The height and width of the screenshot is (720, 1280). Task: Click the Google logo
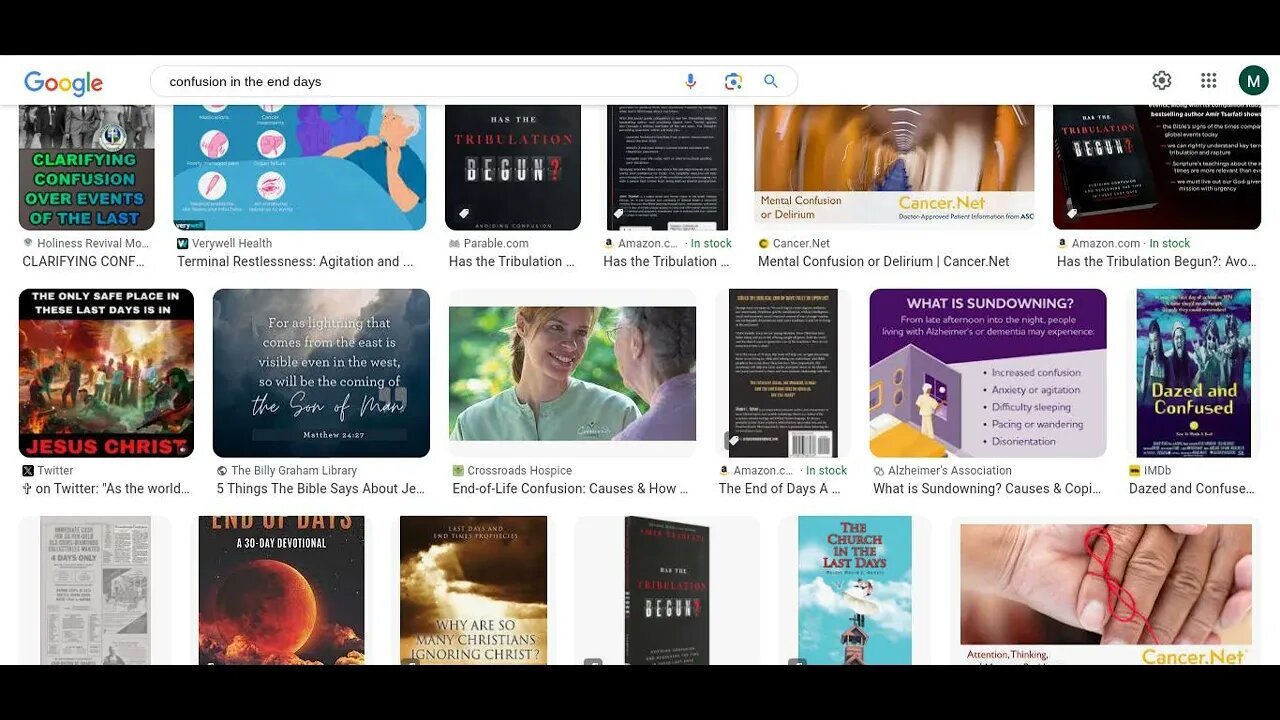click(x=64, y=82)
